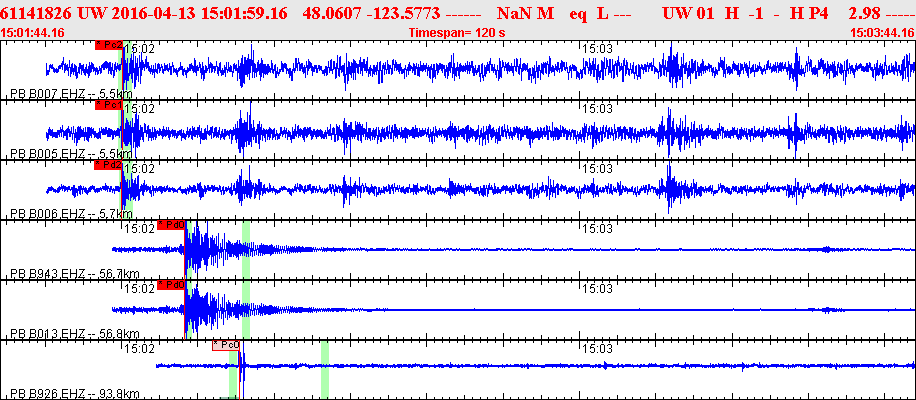The height and width of the screenshot is (400, 916).
Task: Click the '2.98' value in header
Action: [x=863, y=13]
